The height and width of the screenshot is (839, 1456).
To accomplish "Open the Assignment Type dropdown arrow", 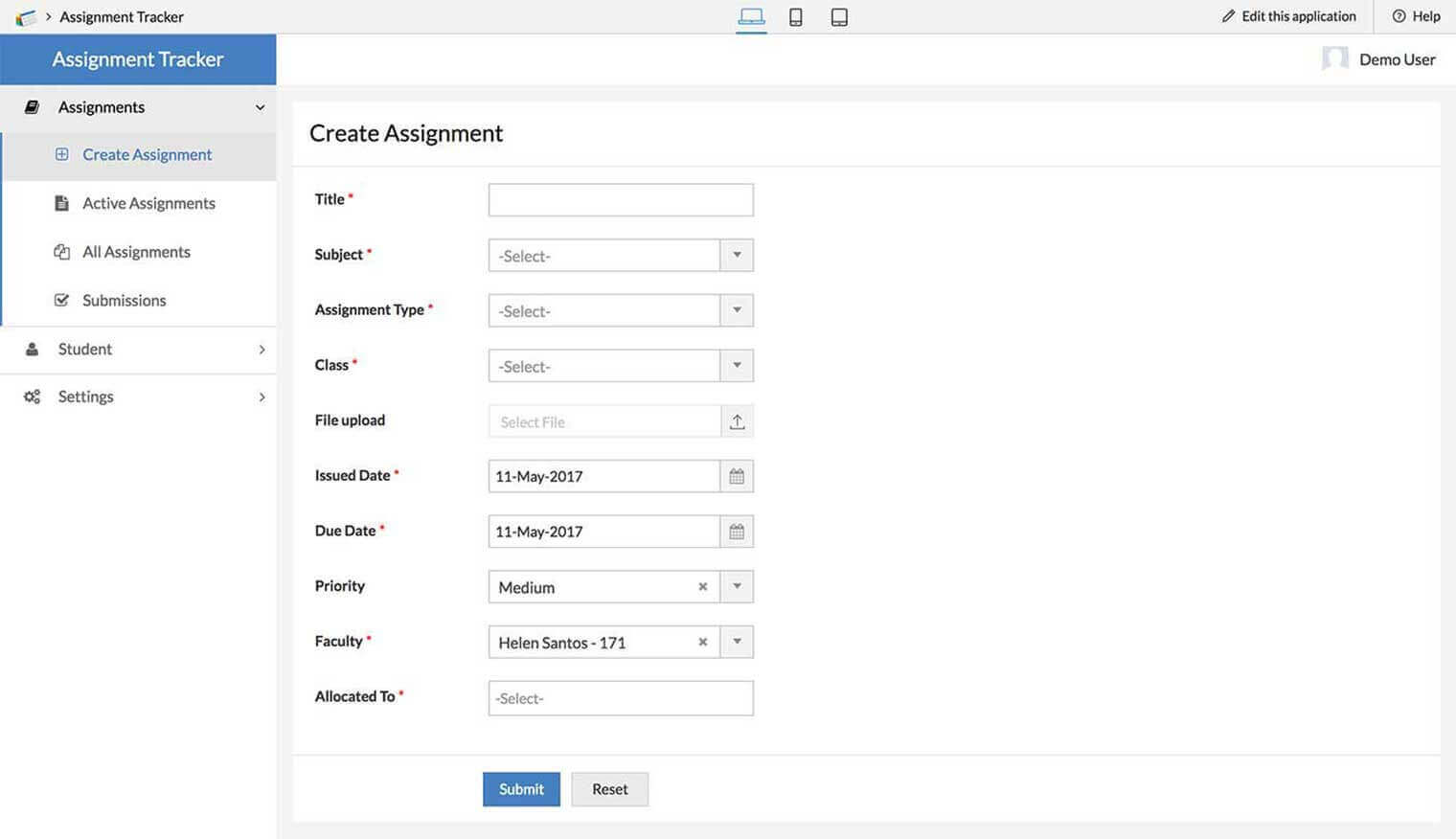I will tap(737, 310).
